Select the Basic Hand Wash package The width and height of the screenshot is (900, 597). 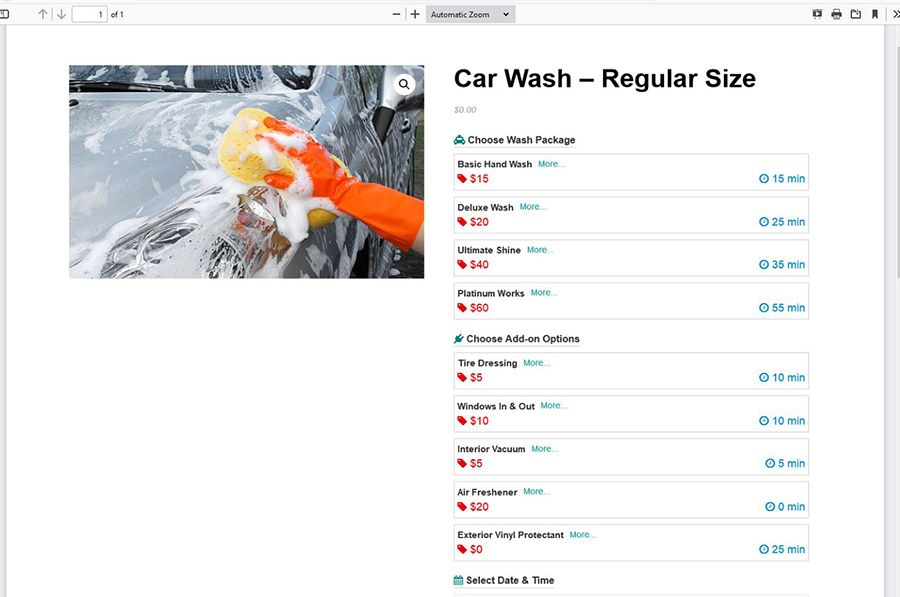tap(631, 172)
